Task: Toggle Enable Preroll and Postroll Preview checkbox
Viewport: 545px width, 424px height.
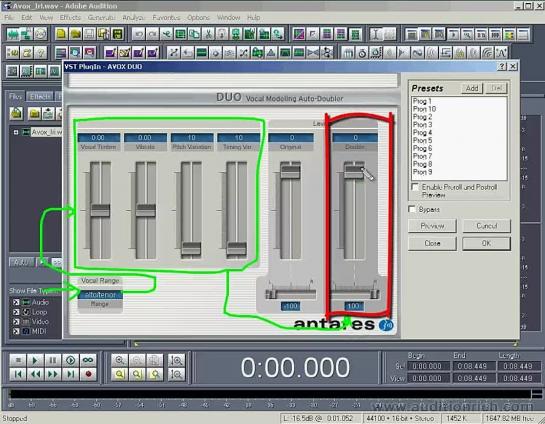Action: coord(415,187)
